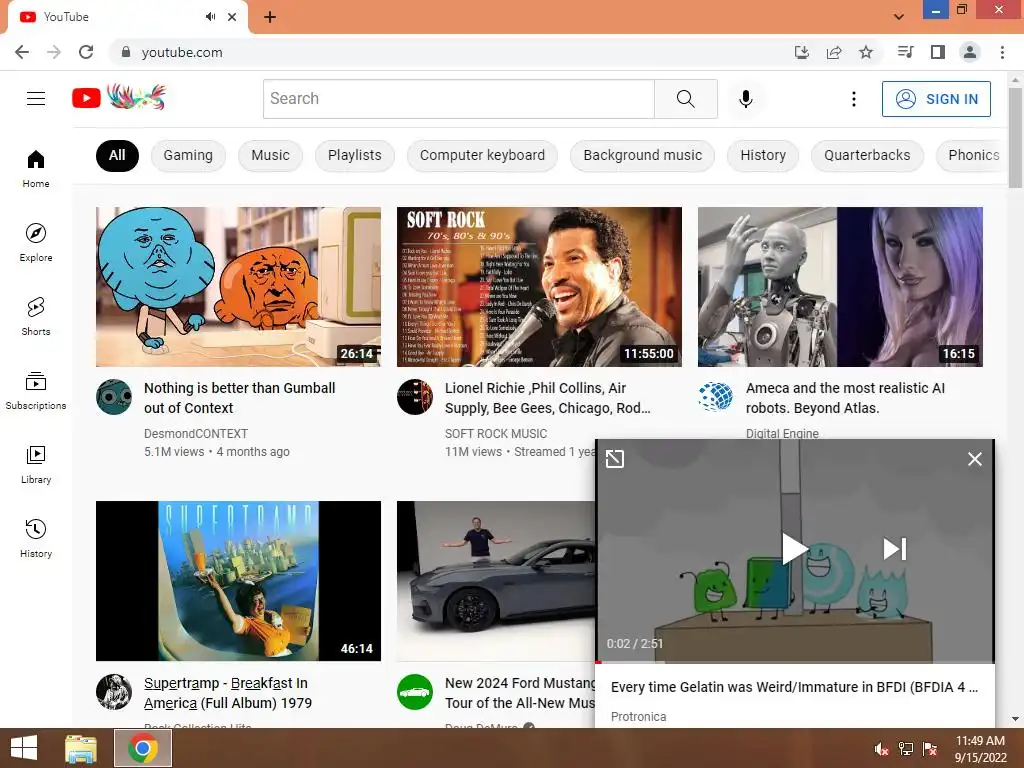Open YouTube settings three-dot menu
The width and height of the screenshot is (1024, 768).
[x=853, y=99]
